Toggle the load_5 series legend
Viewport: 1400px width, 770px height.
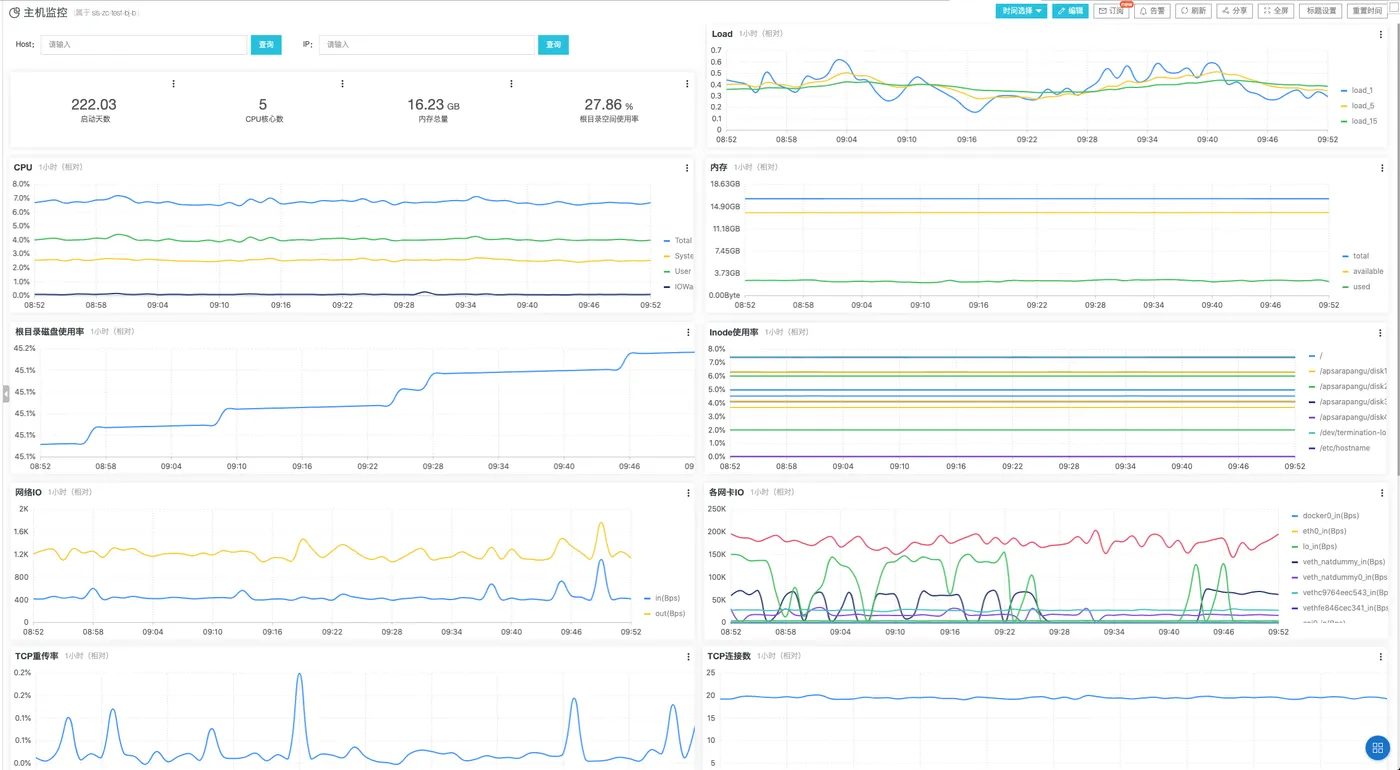coord(1357,105)
